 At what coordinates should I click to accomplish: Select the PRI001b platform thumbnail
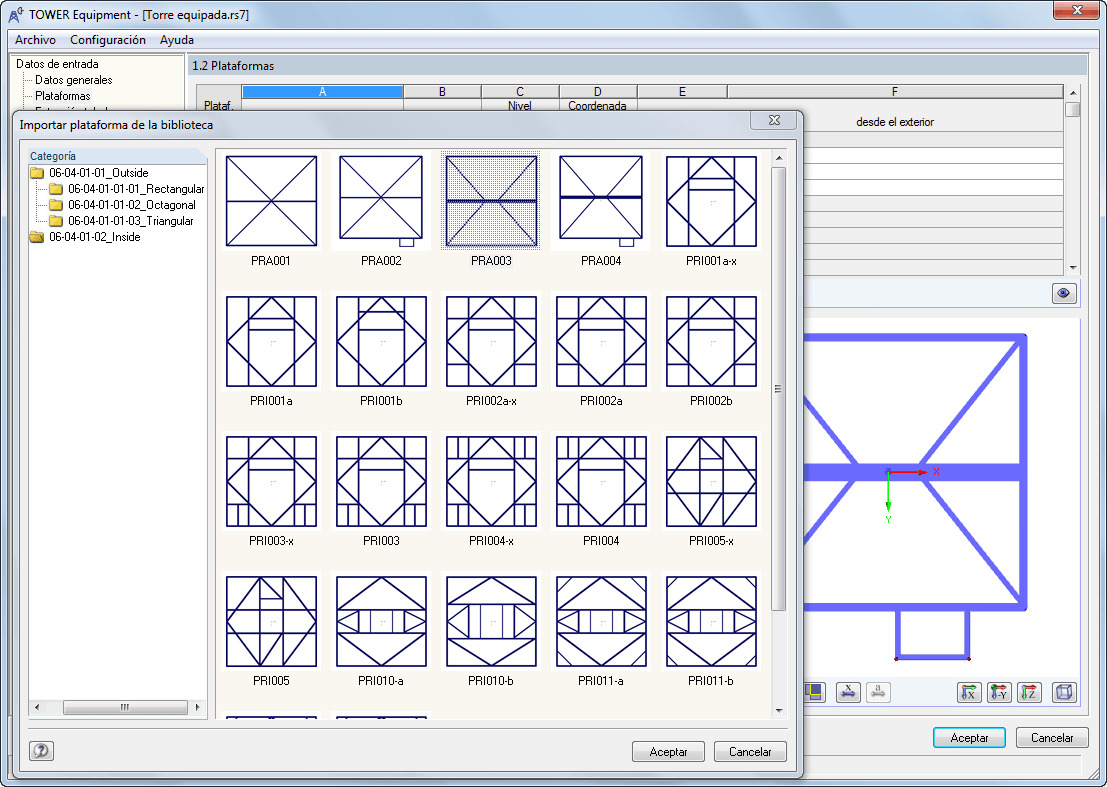tap(381, 342)
